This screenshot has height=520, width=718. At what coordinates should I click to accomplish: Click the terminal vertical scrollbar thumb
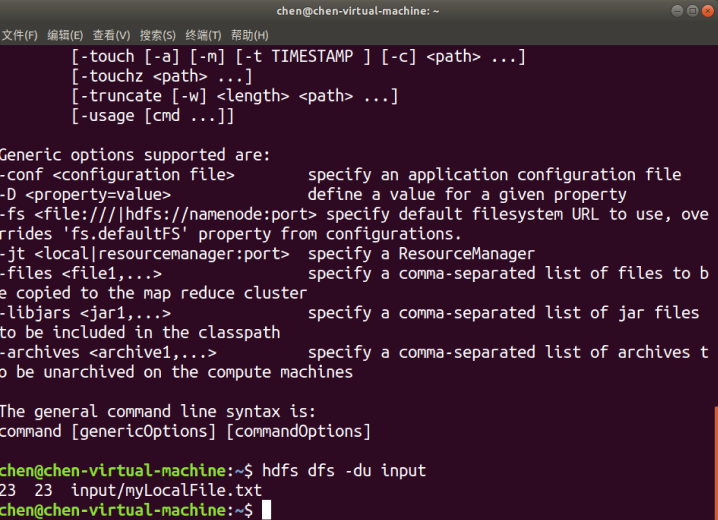pos(714,460)
